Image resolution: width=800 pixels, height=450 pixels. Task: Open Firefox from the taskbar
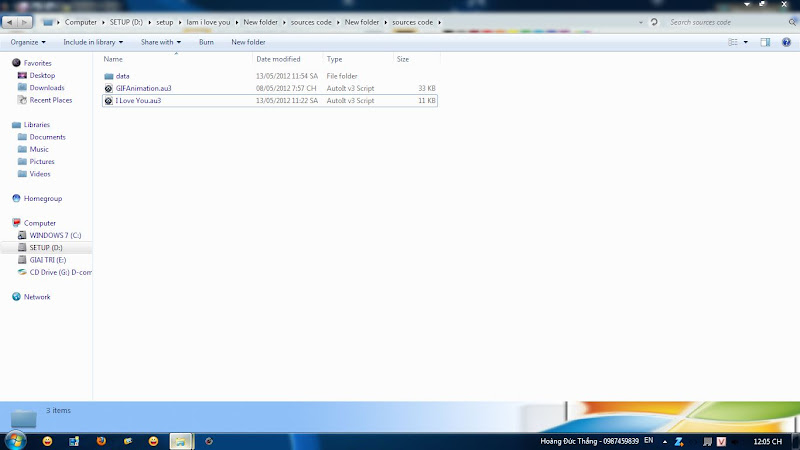click(100, 440)
